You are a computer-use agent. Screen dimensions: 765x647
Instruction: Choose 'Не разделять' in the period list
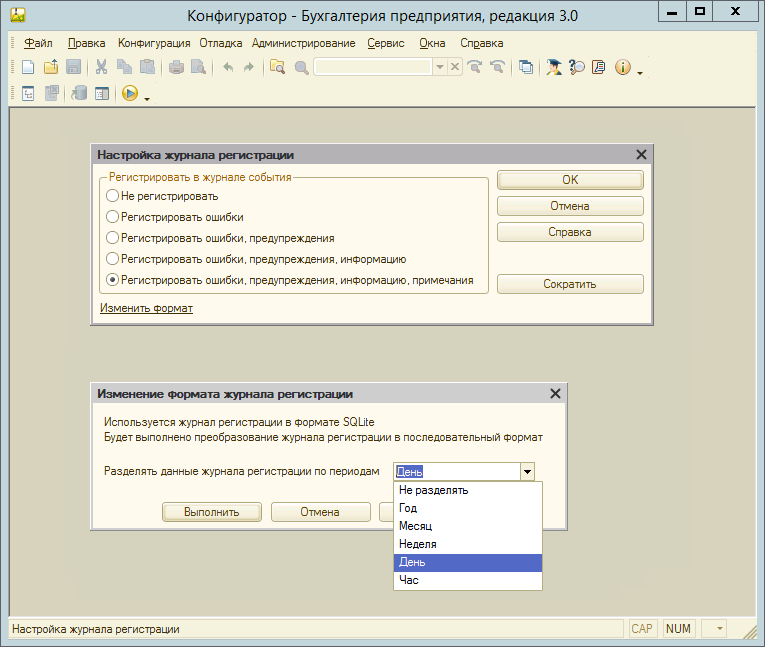[x=468, y=490]
